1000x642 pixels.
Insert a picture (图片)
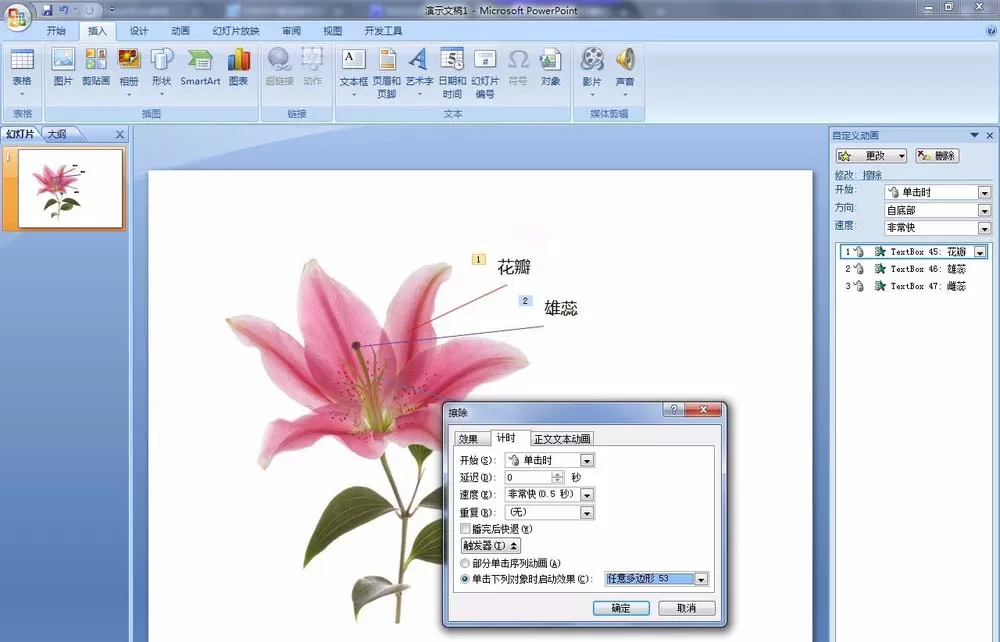(63, 68)
